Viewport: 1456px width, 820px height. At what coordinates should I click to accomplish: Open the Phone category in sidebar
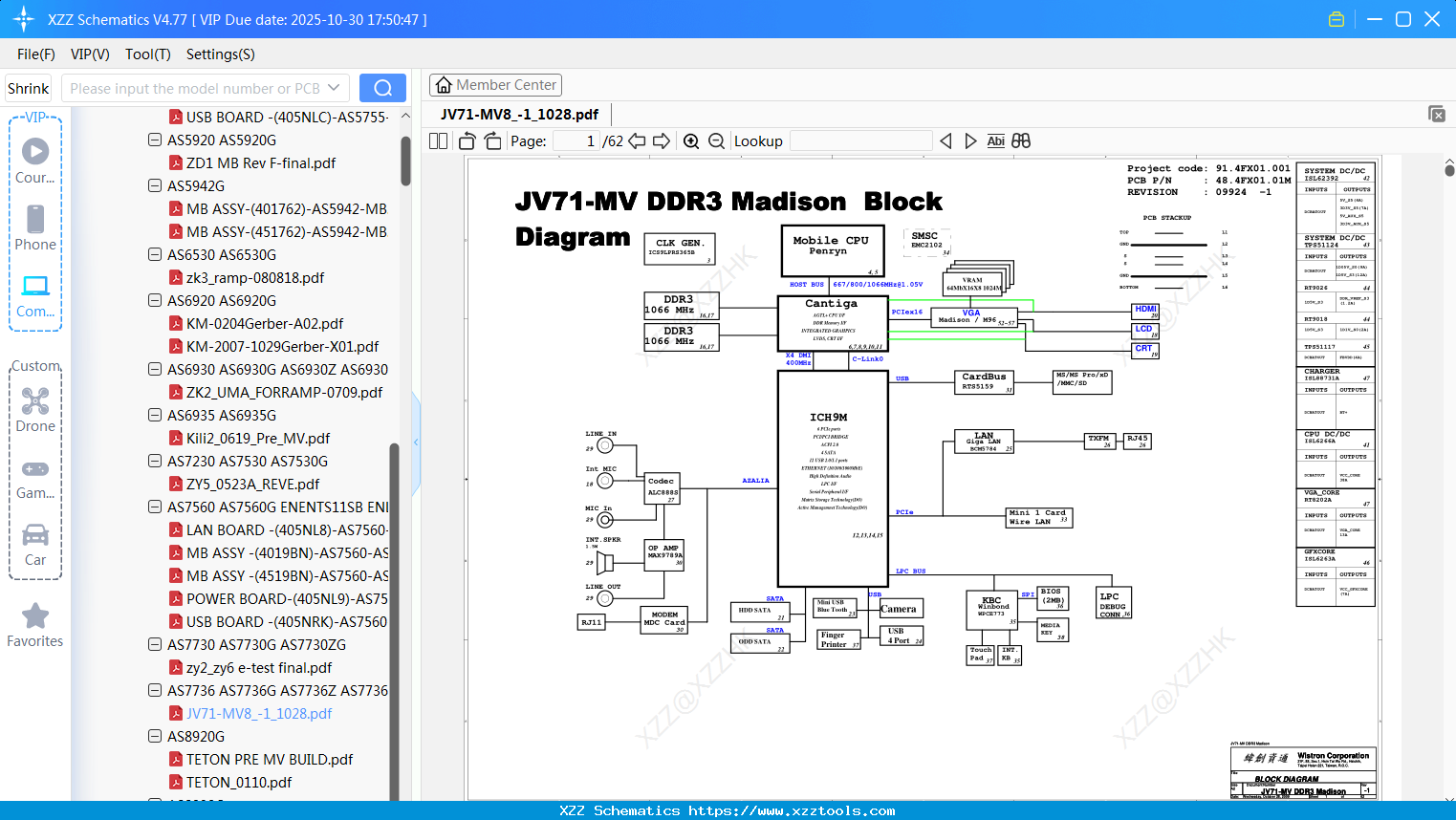[x=35, y=227]
